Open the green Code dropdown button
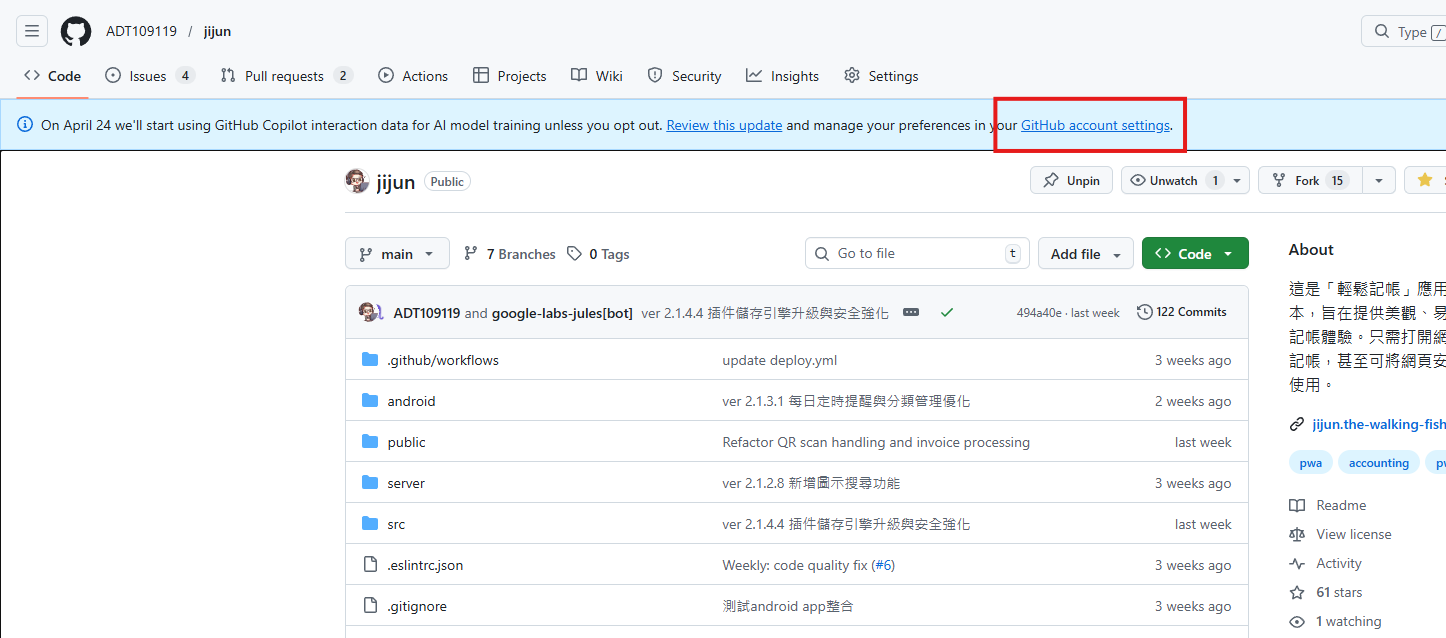Screen dimensions: 1446x638 pyautogui.click(x=1195, y=254)
